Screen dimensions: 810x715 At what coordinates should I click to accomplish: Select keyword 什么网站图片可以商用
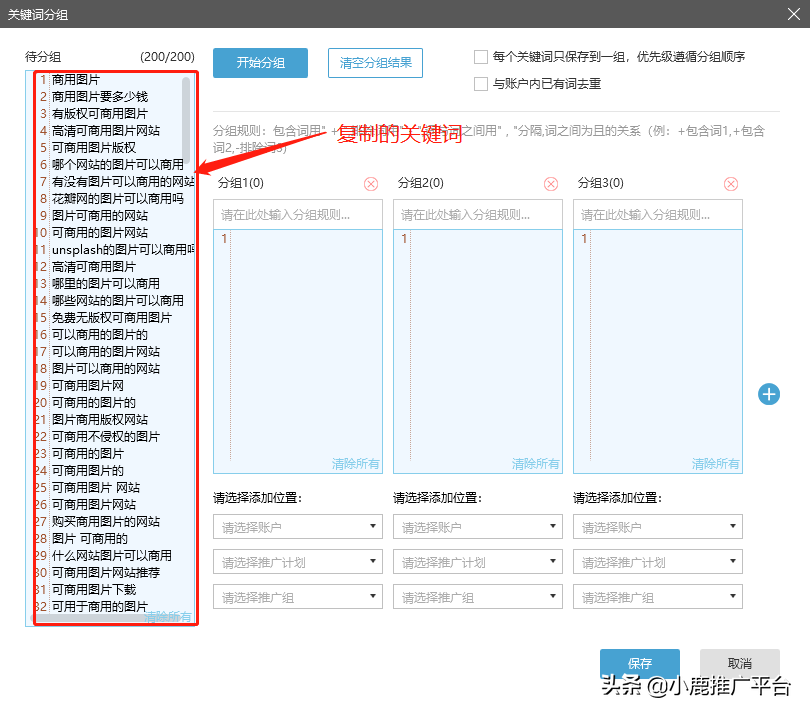(x=112, y=556)
